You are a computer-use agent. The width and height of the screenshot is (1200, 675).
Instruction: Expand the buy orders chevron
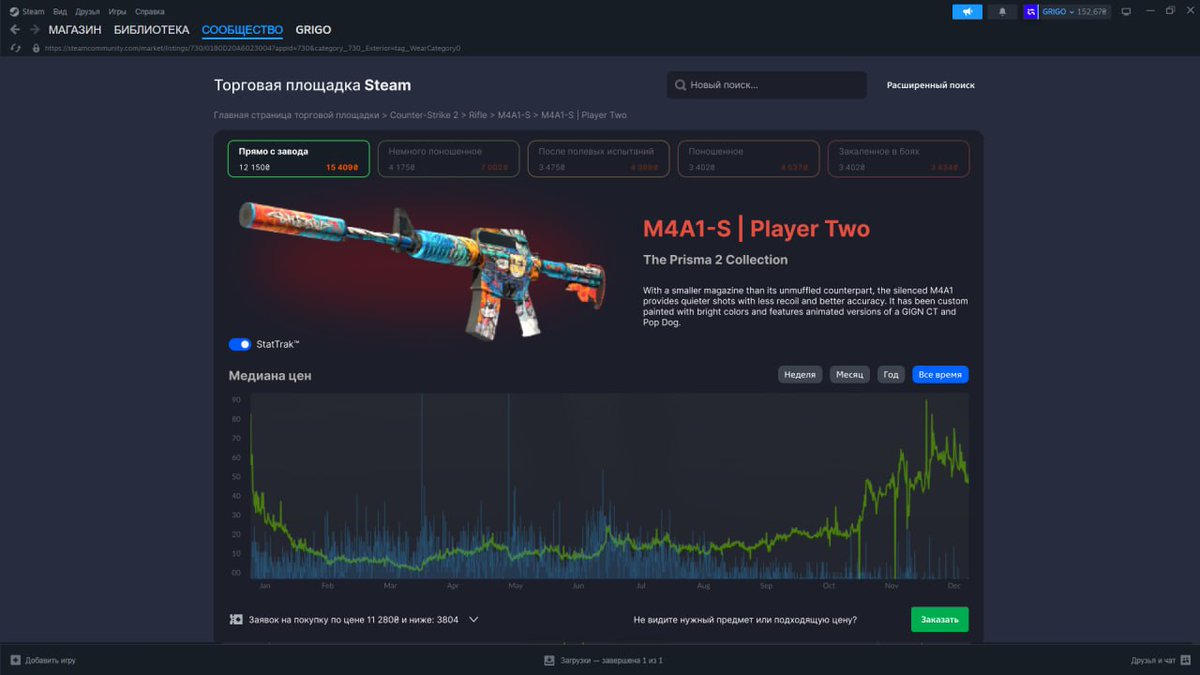tap(474, 620)
